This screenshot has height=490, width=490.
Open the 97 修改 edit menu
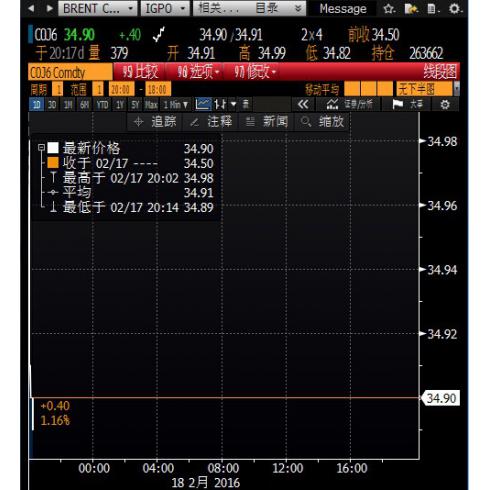(255, 72)
